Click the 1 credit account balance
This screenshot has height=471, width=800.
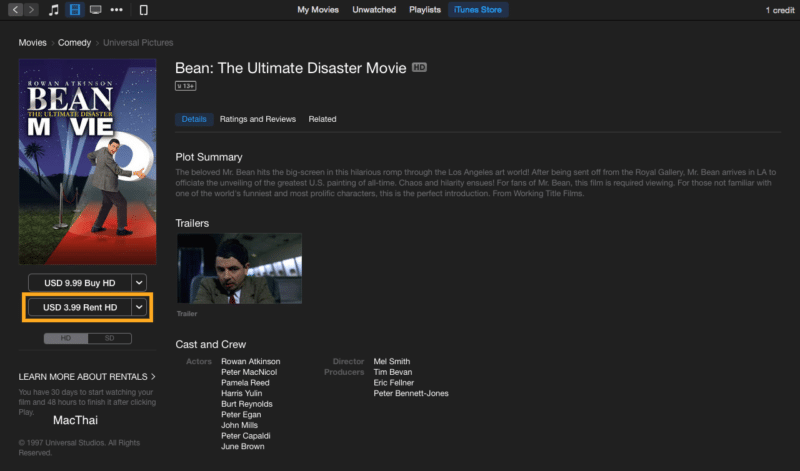780,10
